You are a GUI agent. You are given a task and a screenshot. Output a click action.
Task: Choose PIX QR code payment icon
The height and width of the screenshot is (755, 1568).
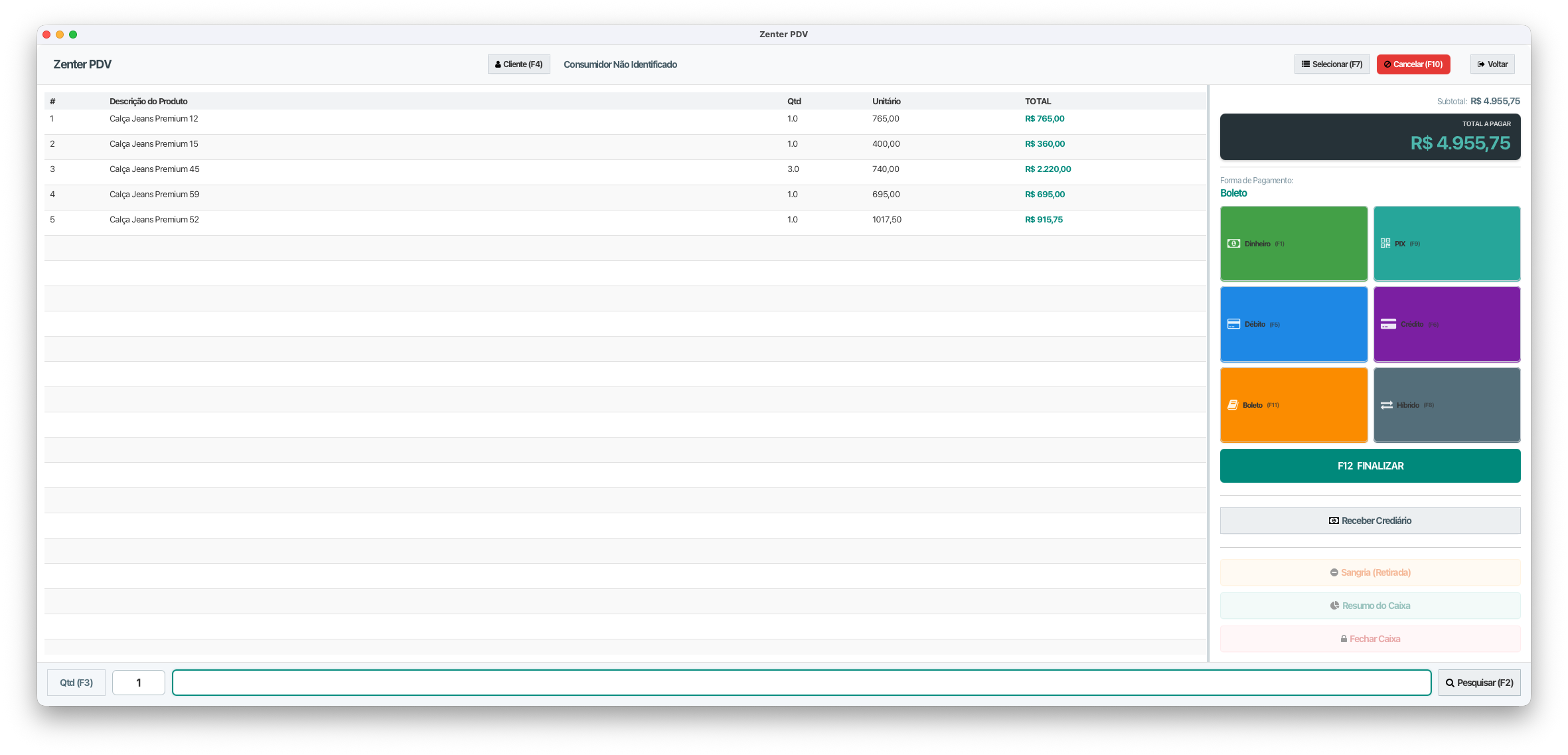coord(1385,244)
